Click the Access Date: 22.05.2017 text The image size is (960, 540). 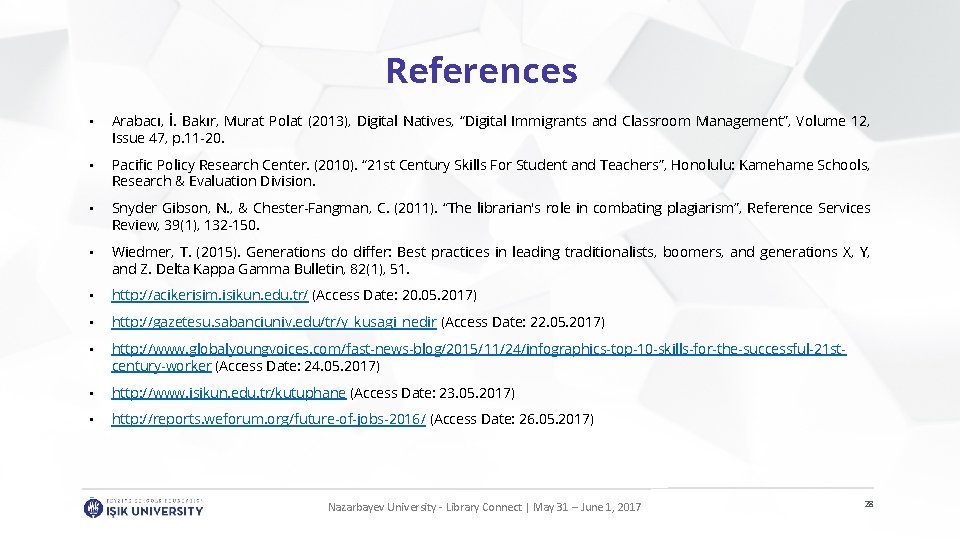coord(522,322)
